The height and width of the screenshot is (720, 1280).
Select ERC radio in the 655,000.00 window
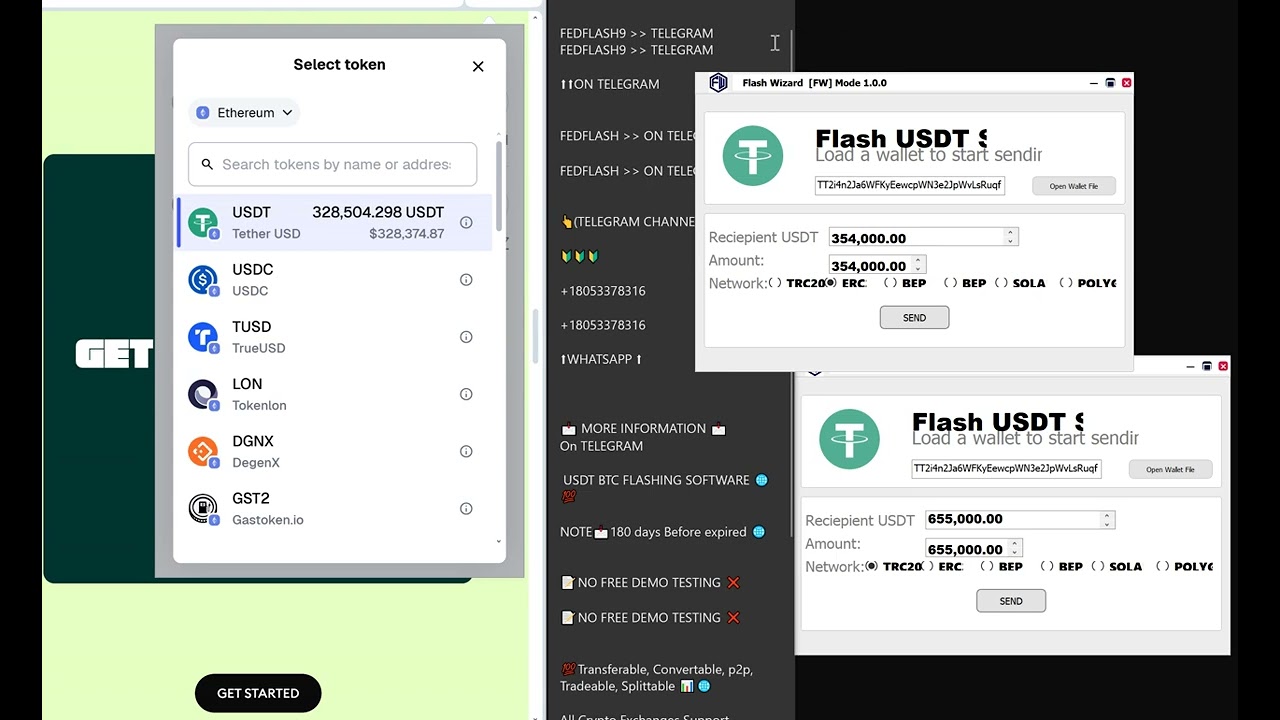929,566
